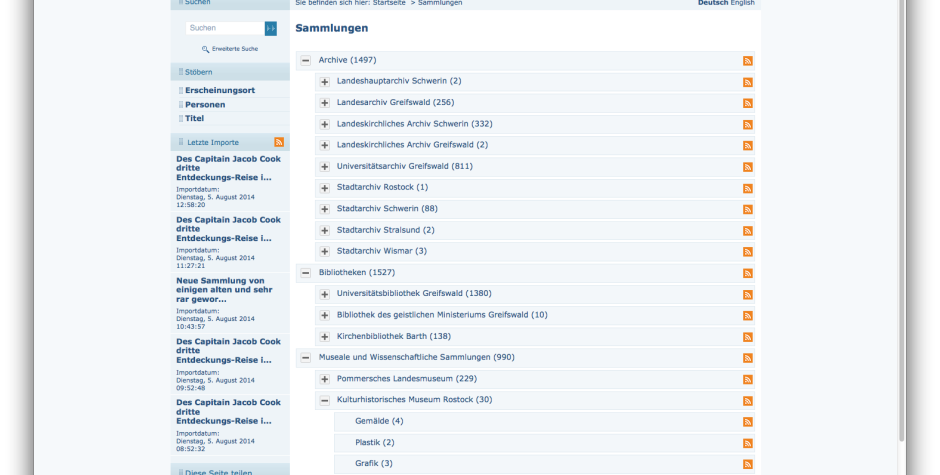Open RSS feed for Stadtarchiv Wismar

click(x=748, y=252)
